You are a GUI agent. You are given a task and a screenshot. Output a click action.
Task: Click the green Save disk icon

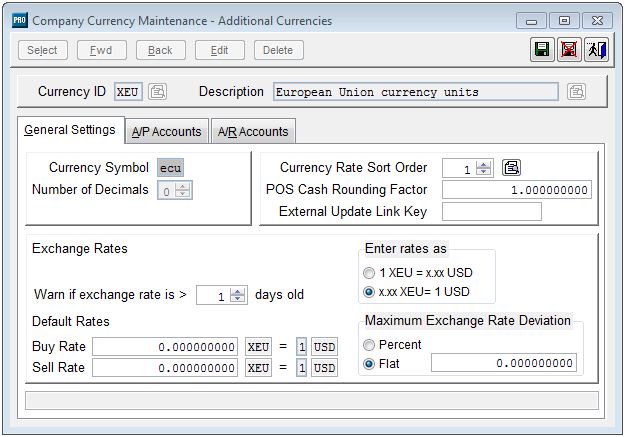click(542, 50)
